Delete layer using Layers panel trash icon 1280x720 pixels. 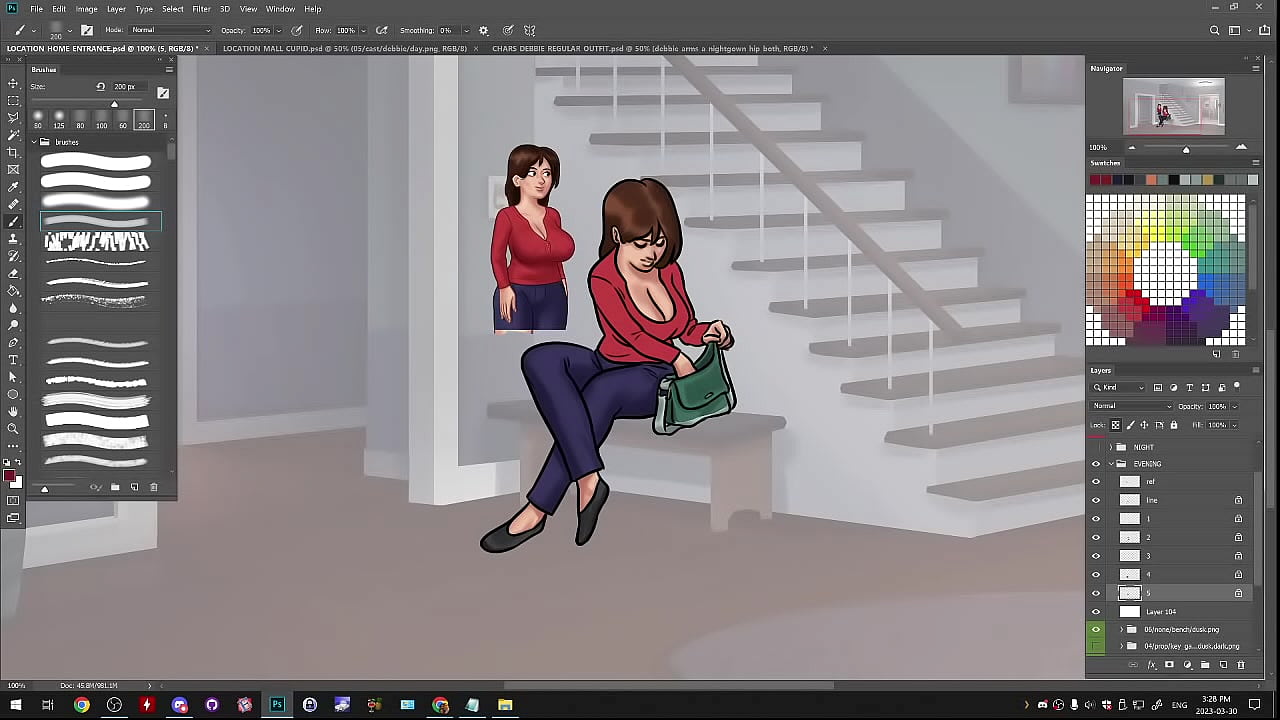click(x=1241, y=665)
